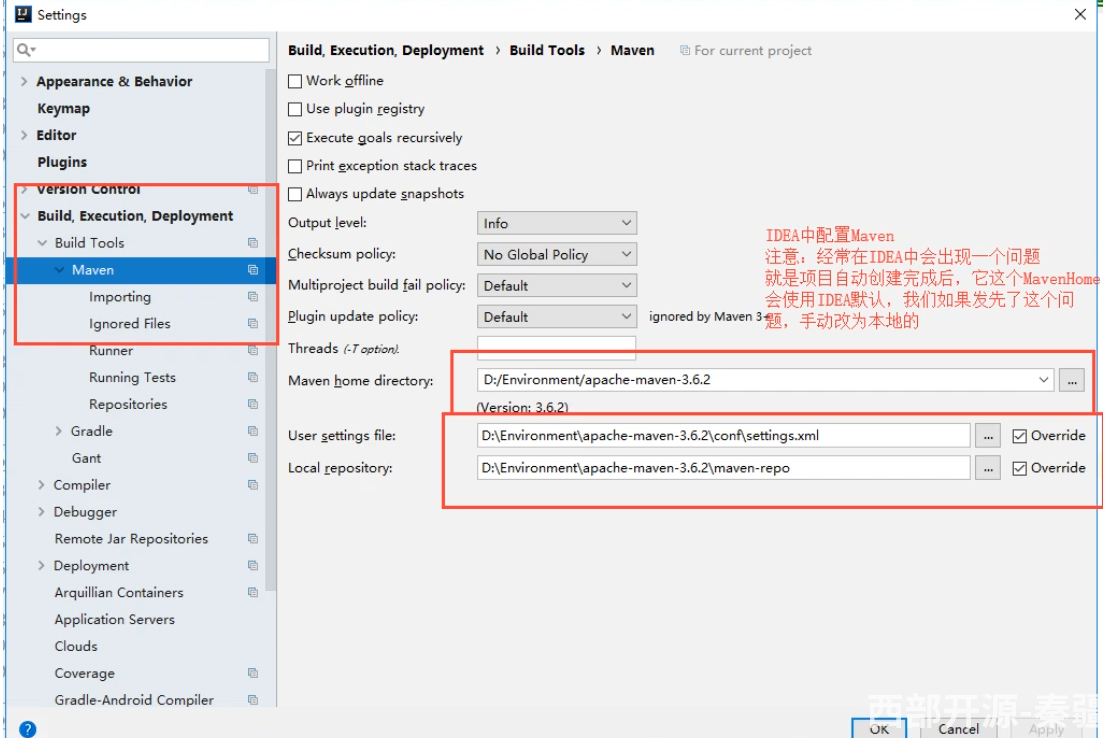The height and width of the screenshot is (738, 1106).
Task: Click the help question mark icon
Action: 28,729
